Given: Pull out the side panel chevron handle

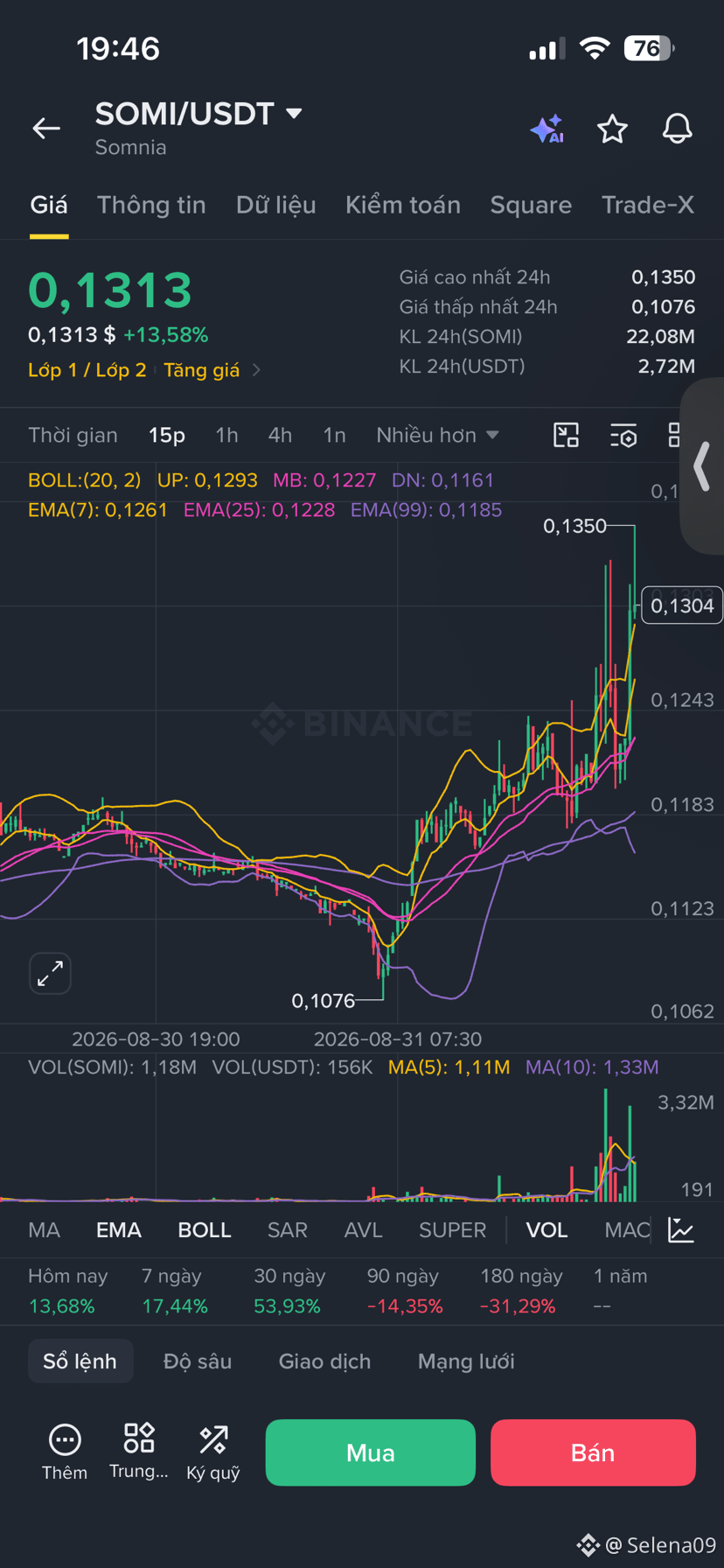Looking at the screenshot, I should point(702,465).
